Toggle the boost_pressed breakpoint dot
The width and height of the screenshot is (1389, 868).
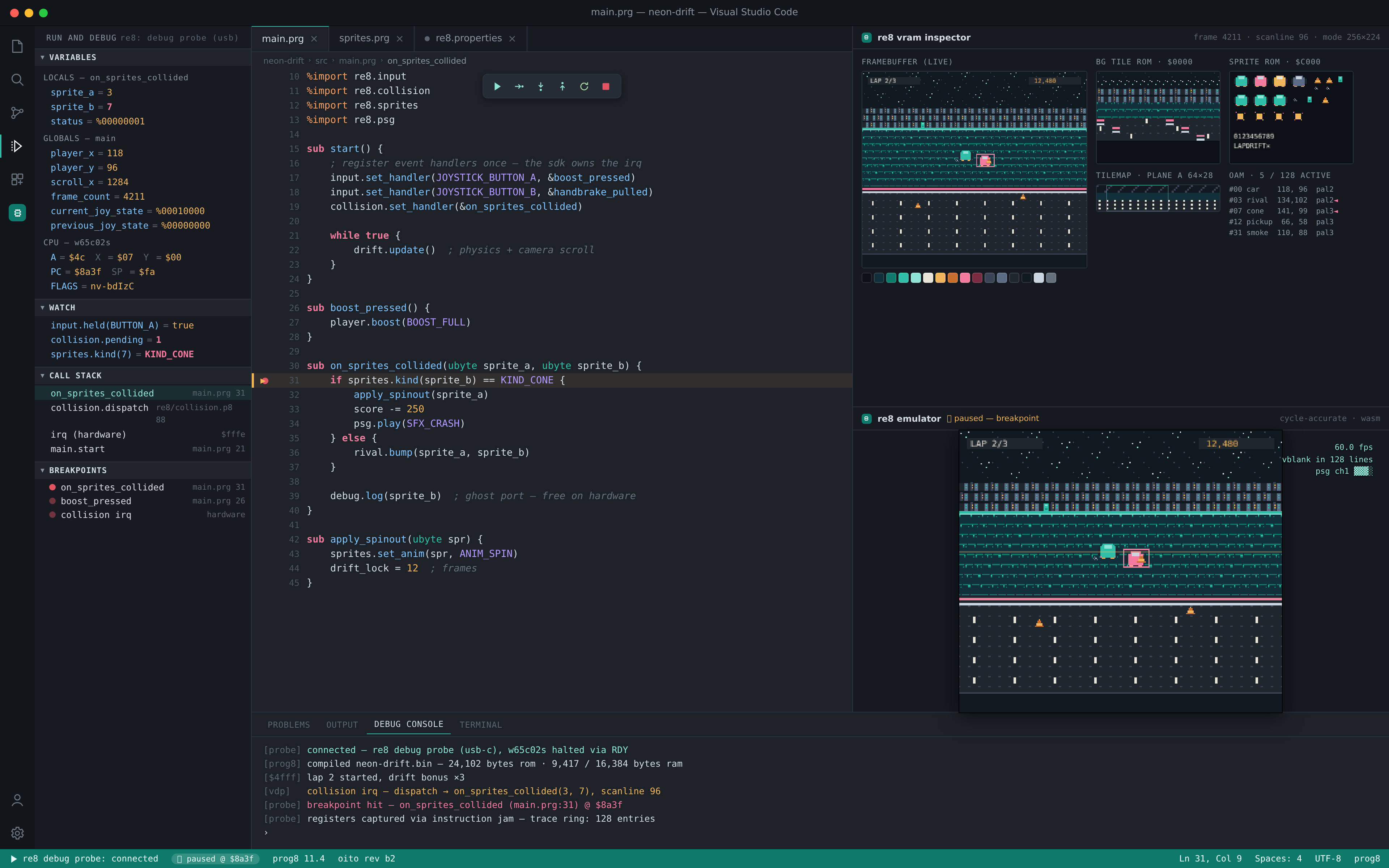click(52, 501)
